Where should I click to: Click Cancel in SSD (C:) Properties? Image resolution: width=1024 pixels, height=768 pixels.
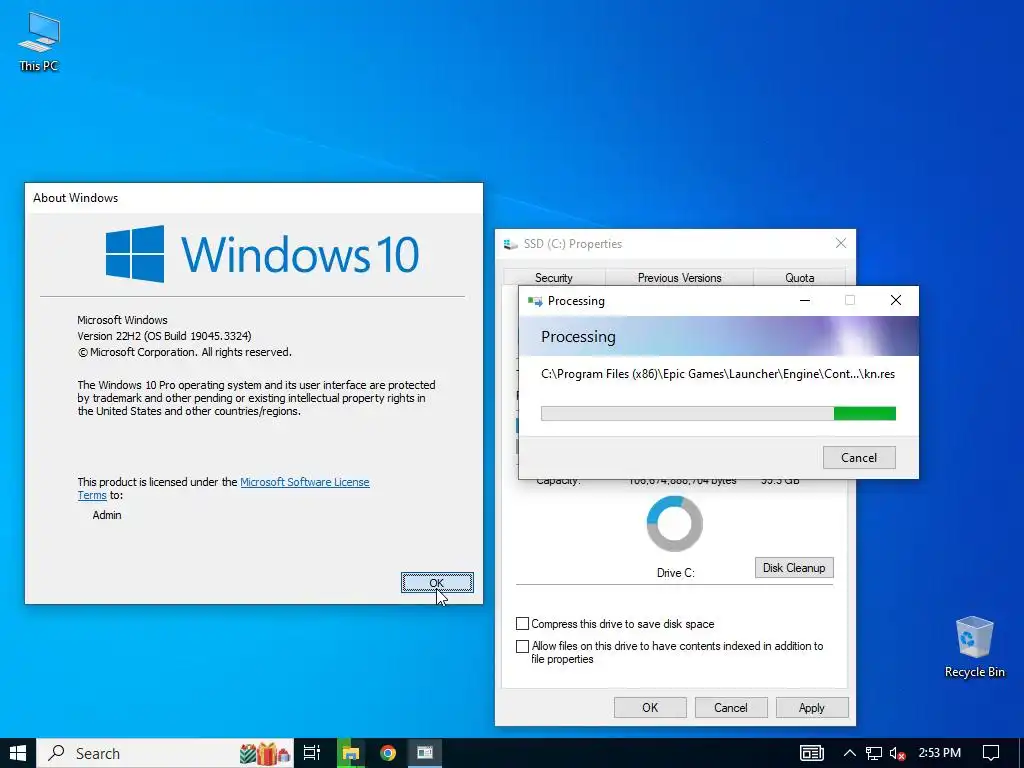tap(731, 707)
